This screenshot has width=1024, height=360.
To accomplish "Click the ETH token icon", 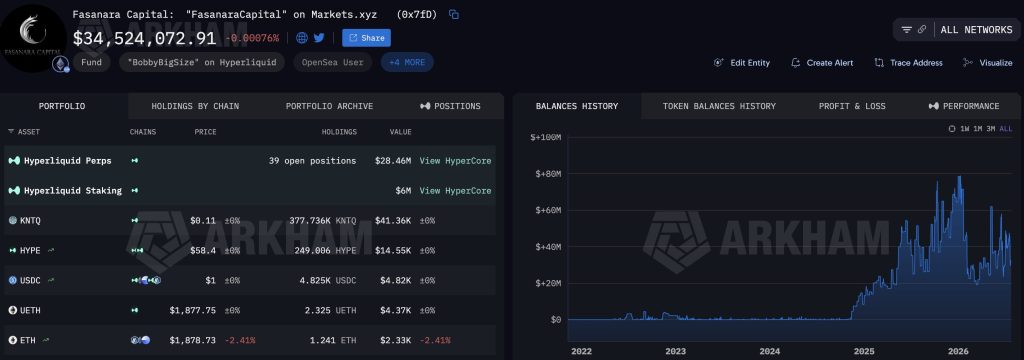I will (x=12, y=340).
